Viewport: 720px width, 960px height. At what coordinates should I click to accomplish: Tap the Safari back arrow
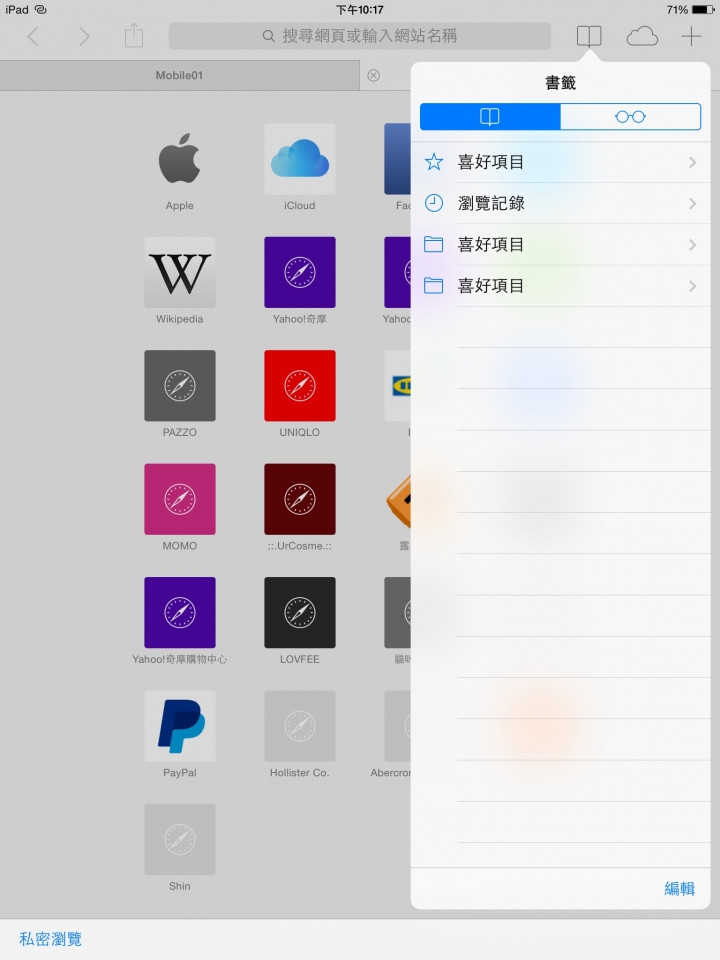tap(33, 37)
